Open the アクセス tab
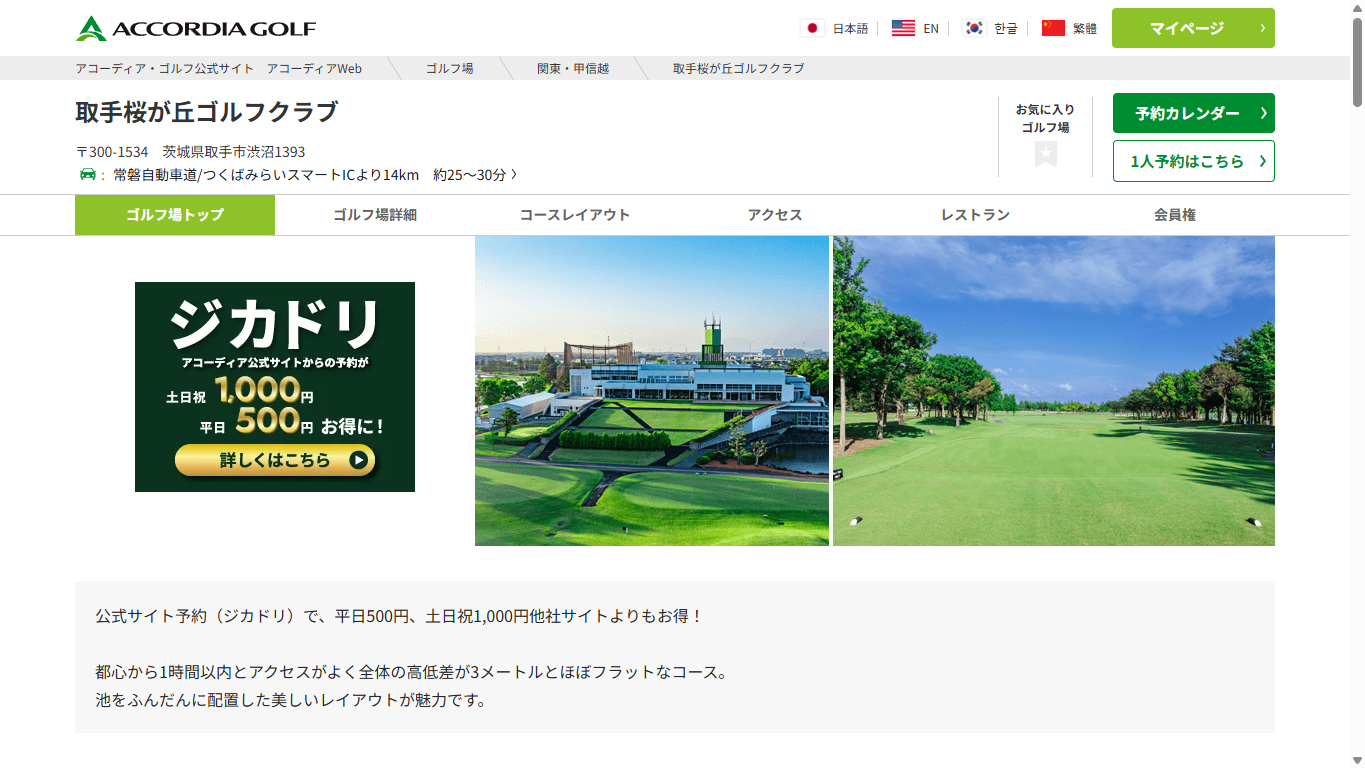 click(x=775, y=215)
